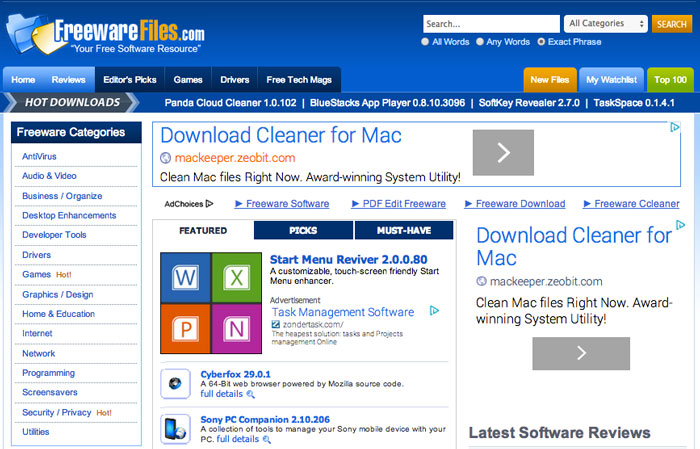Click Task Management Software ad link
The height and width of the screenshot is (449, 700).
pos(343,312)
